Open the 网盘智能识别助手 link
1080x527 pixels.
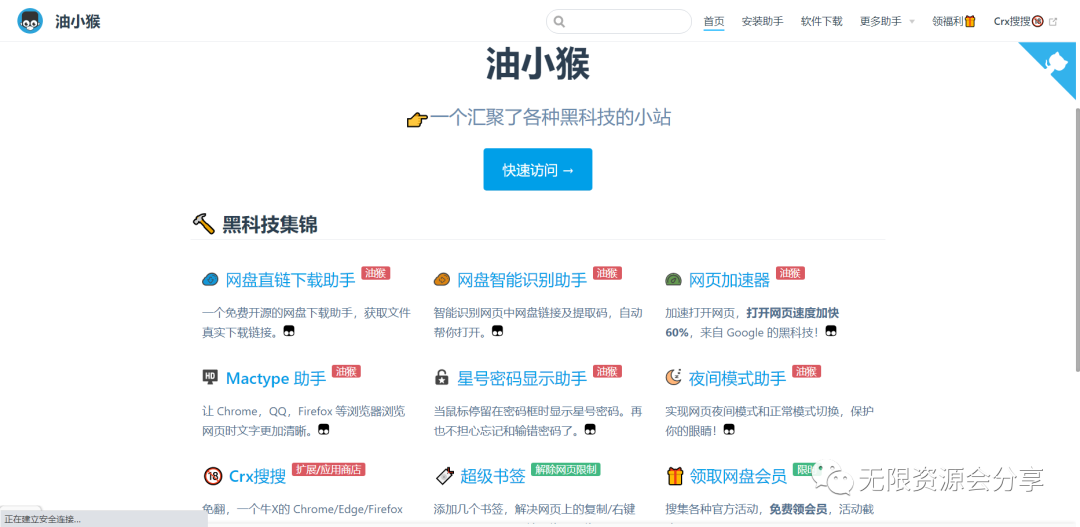[522, 280]
